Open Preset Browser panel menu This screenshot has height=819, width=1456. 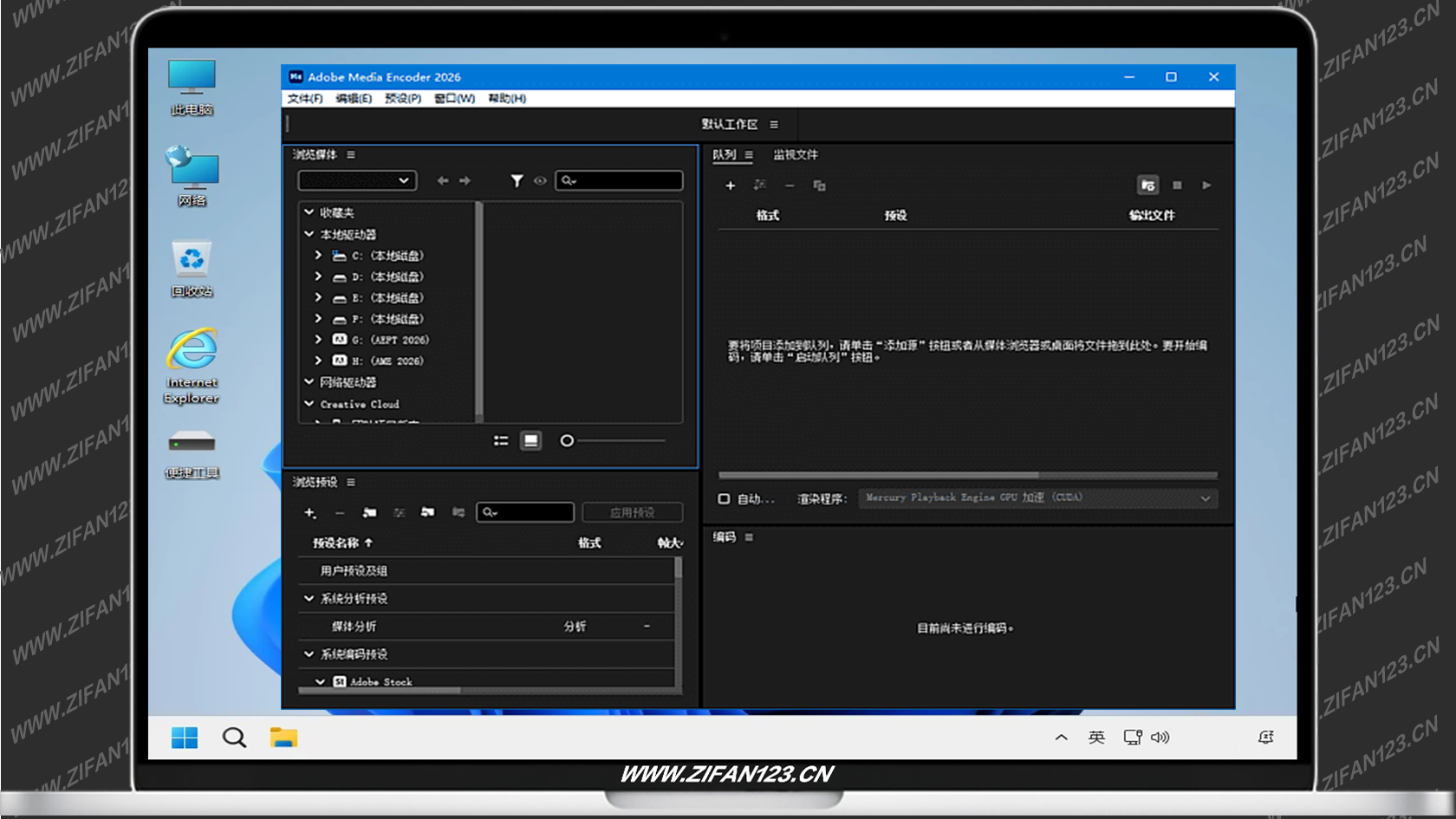point(351,482)
